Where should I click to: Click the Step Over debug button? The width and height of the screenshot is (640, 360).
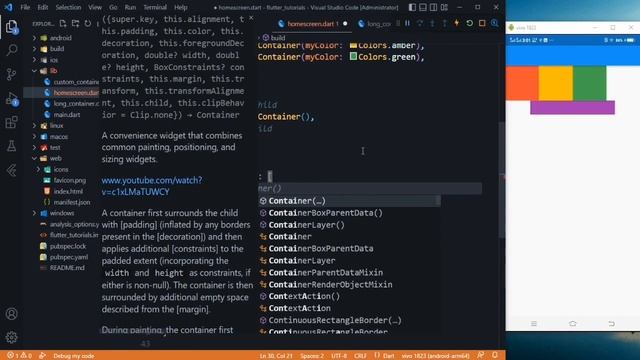coord(420,23)
